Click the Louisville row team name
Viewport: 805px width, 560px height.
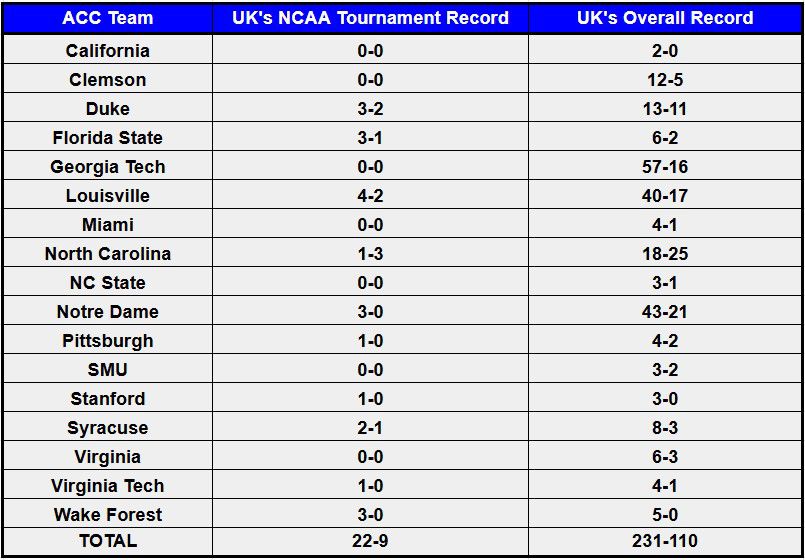coord(107,196)
